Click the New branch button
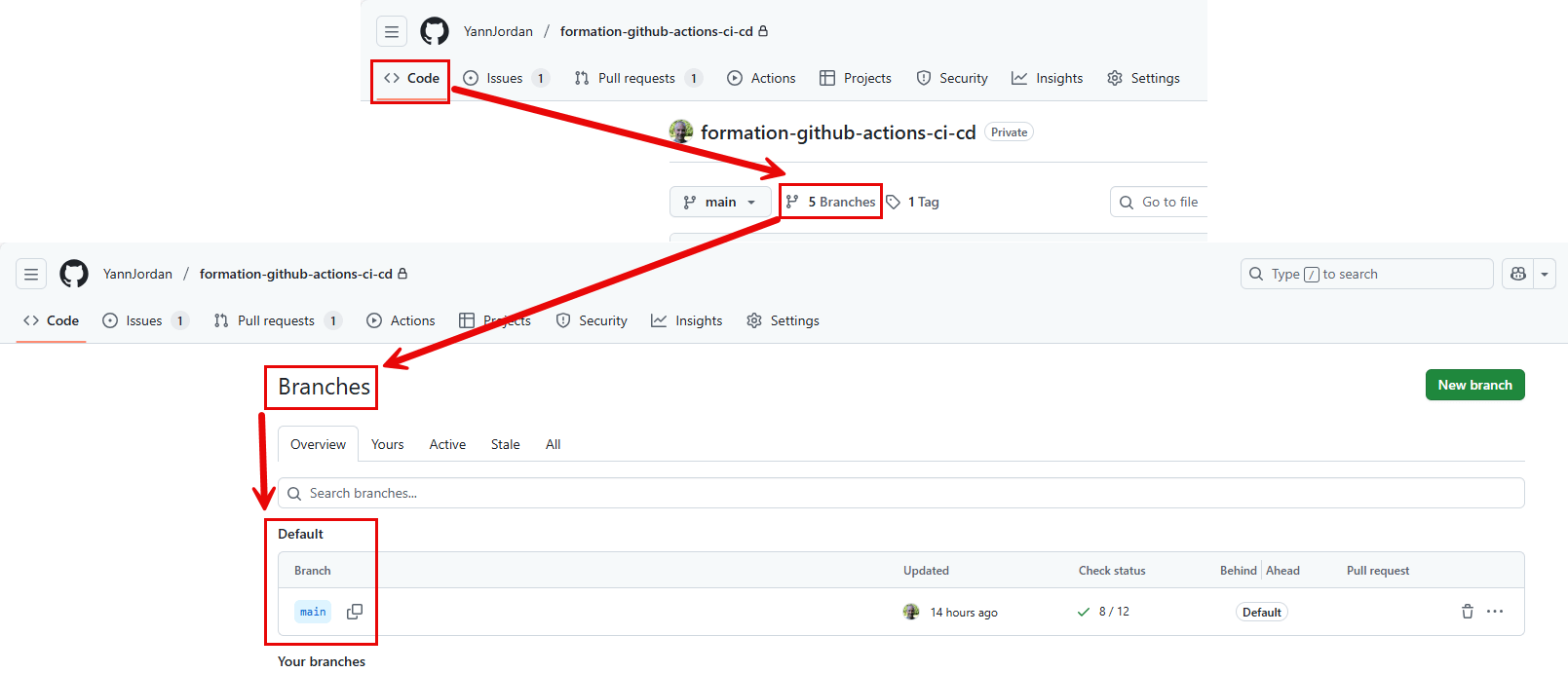 pyautogui.click(x=1474, y=385)
